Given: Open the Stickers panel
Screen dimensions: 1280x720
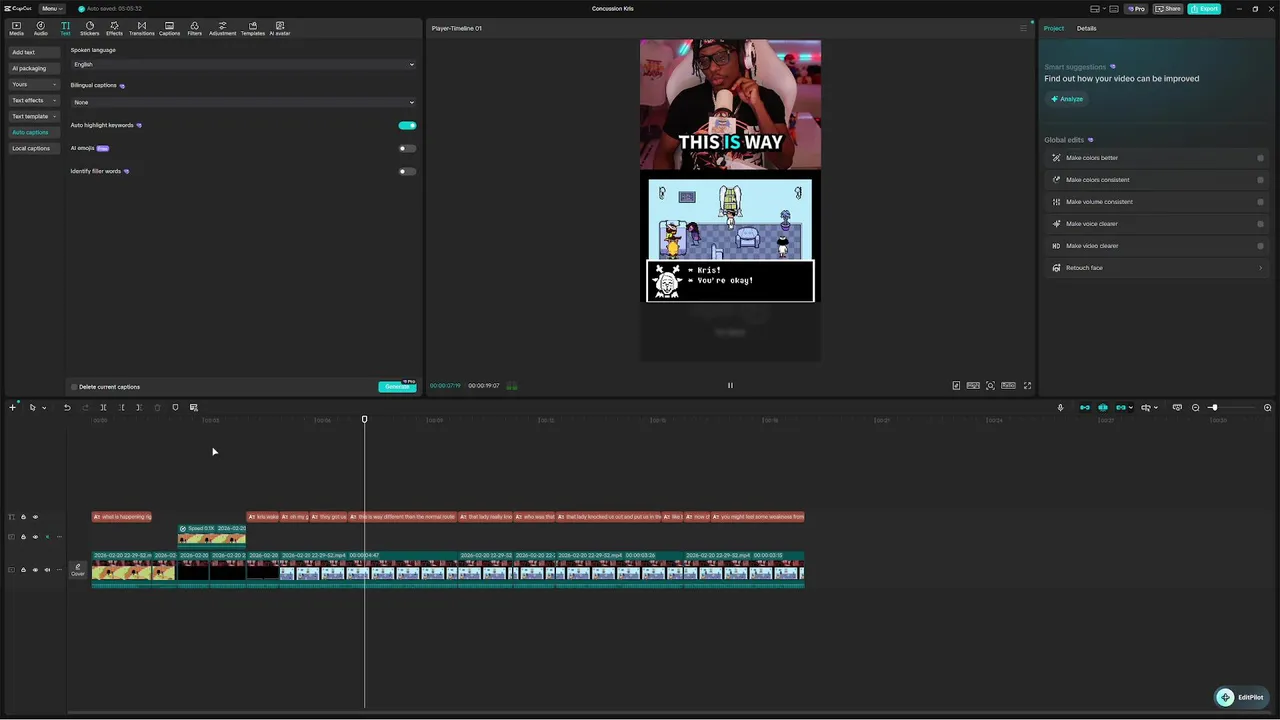Looking at the screenshot, I should tap(90, 28).
